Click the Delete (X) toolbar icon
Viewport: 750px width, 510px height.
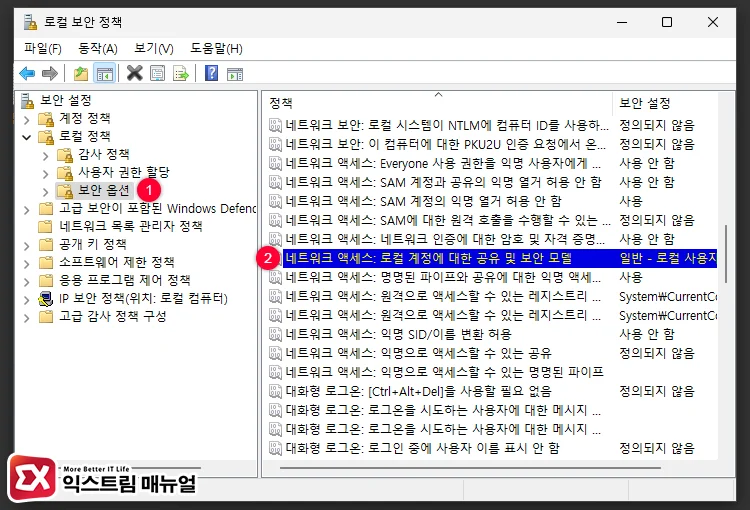point(134,74)
